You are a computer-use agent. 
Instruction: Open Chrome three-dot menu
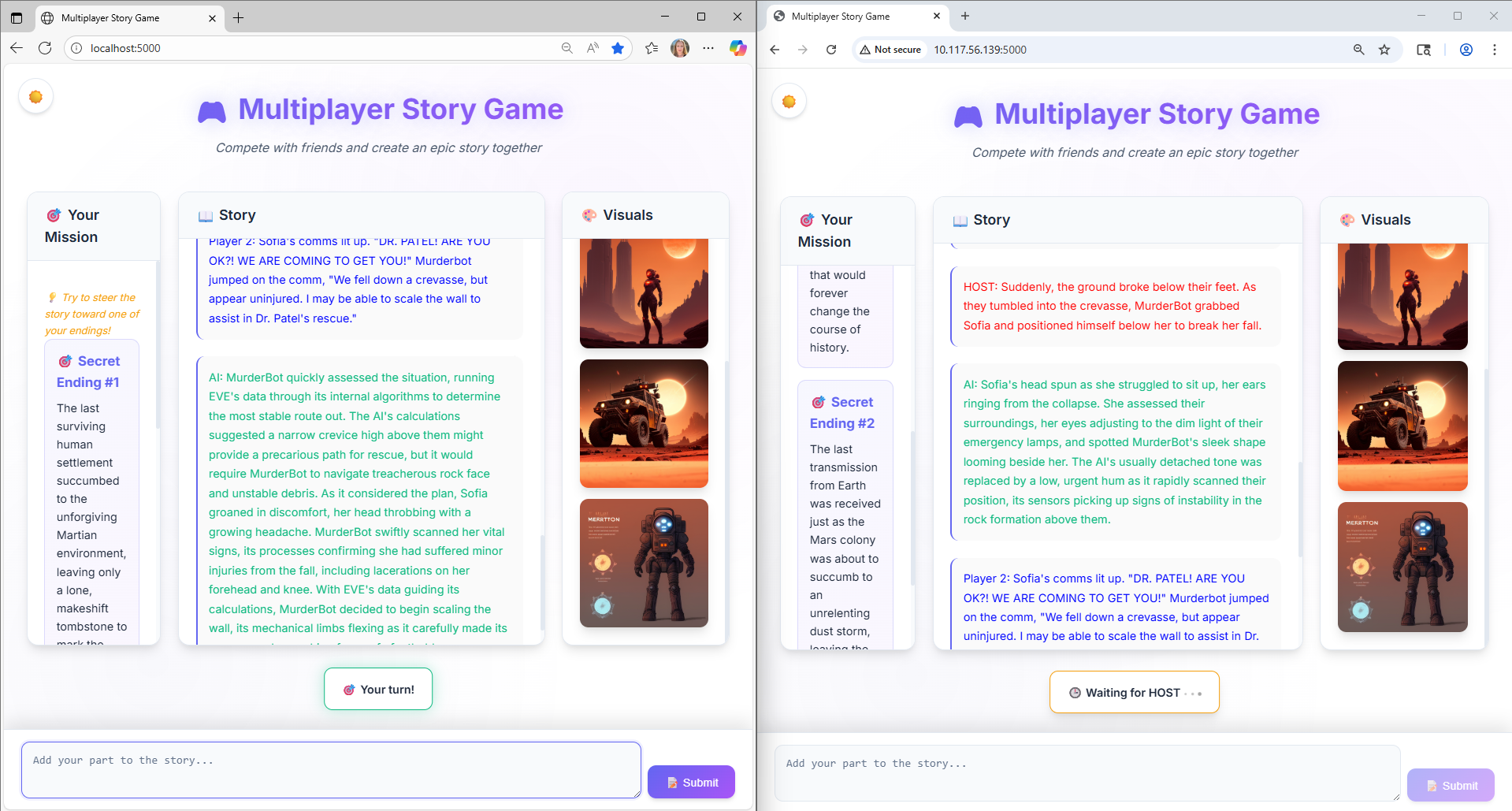click(x=1494, y=50)
